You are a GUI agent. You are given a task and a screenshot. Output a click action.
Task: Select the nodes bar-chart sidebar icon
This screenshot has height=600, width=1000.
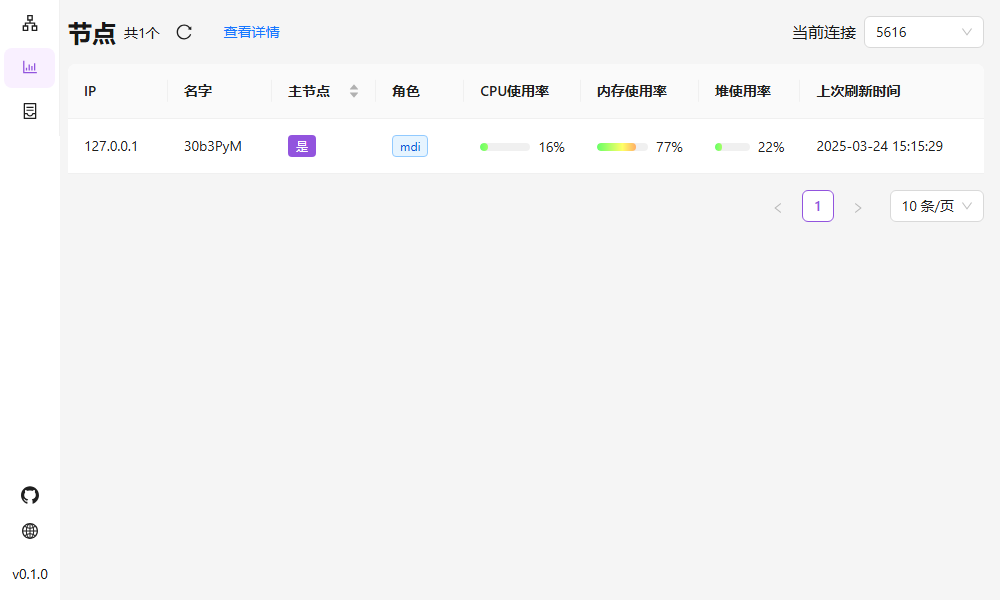(30, 67)
